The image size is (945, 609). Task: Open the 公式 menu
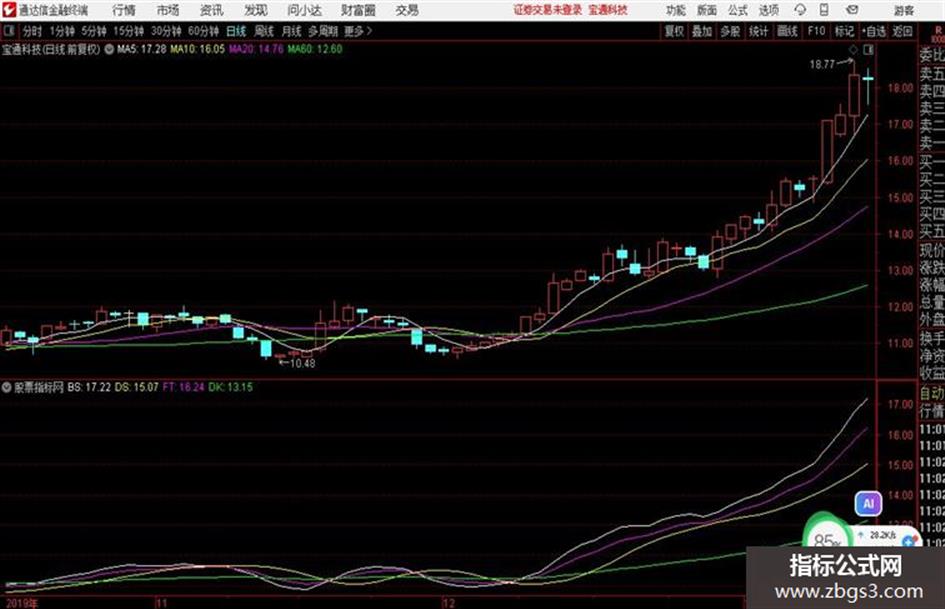point(738,10)
